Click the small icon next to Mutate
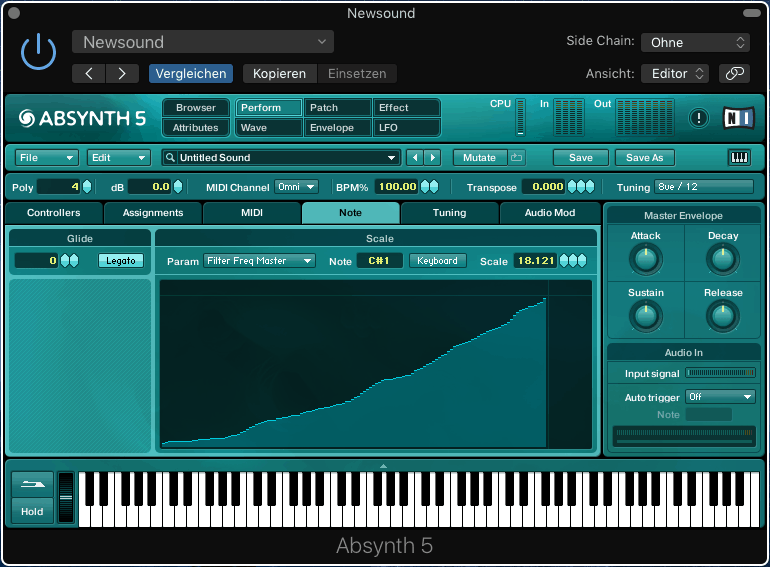 click(x=516, y=158)
